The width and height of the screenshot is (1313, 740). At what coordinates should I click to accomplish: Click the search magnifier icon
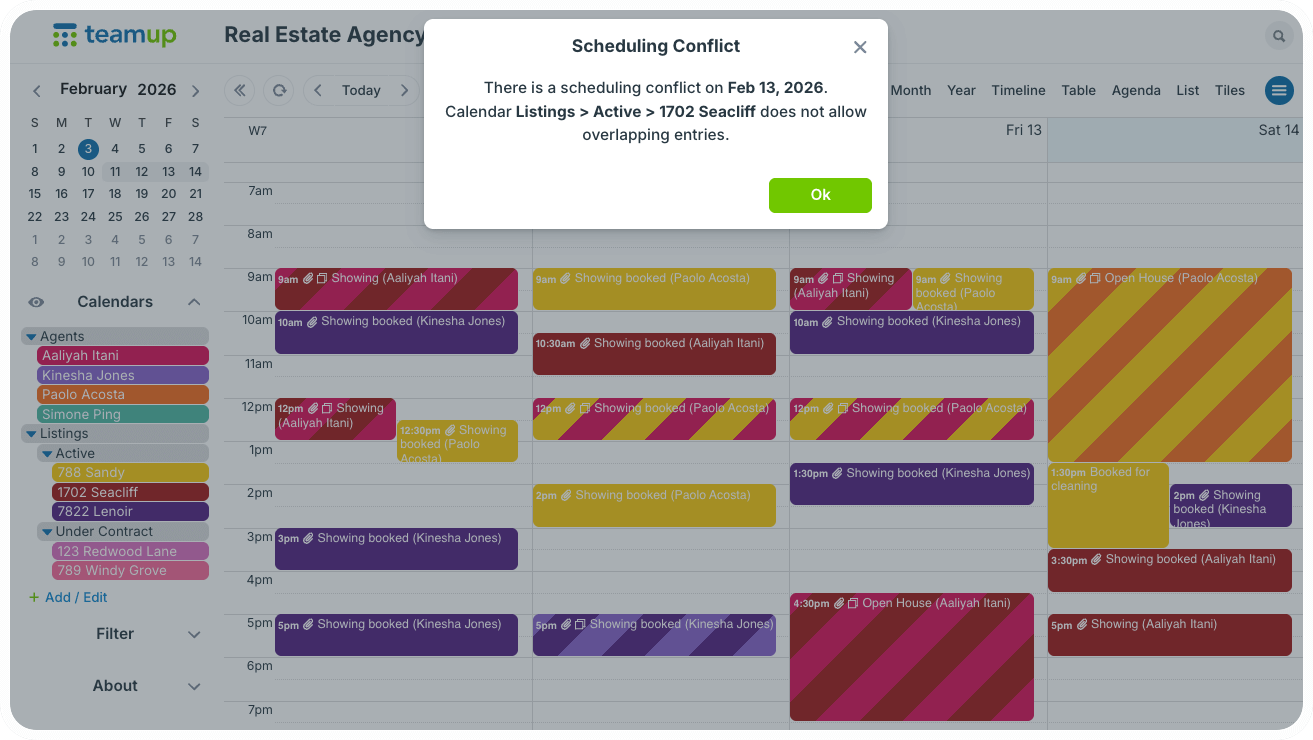[1278, 37]
